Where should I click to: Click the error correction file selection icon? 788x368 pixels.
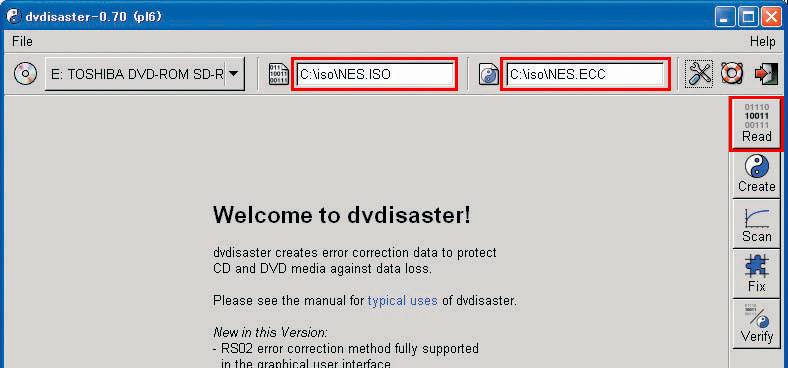[x=488, y=75]
